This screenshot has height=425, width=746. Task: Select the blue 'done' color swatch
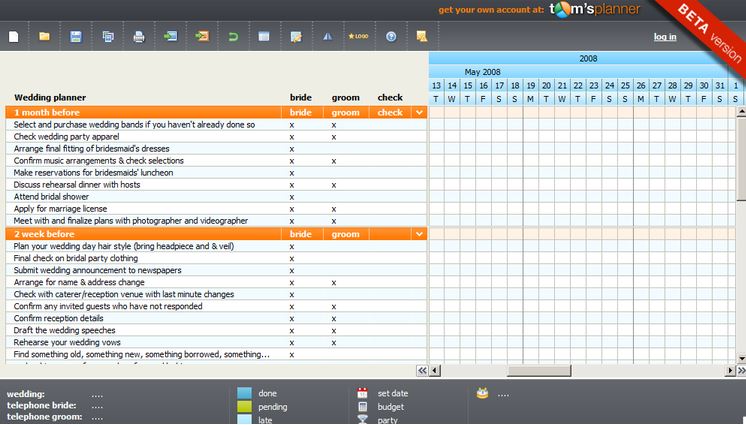click(x=245, y=393)
